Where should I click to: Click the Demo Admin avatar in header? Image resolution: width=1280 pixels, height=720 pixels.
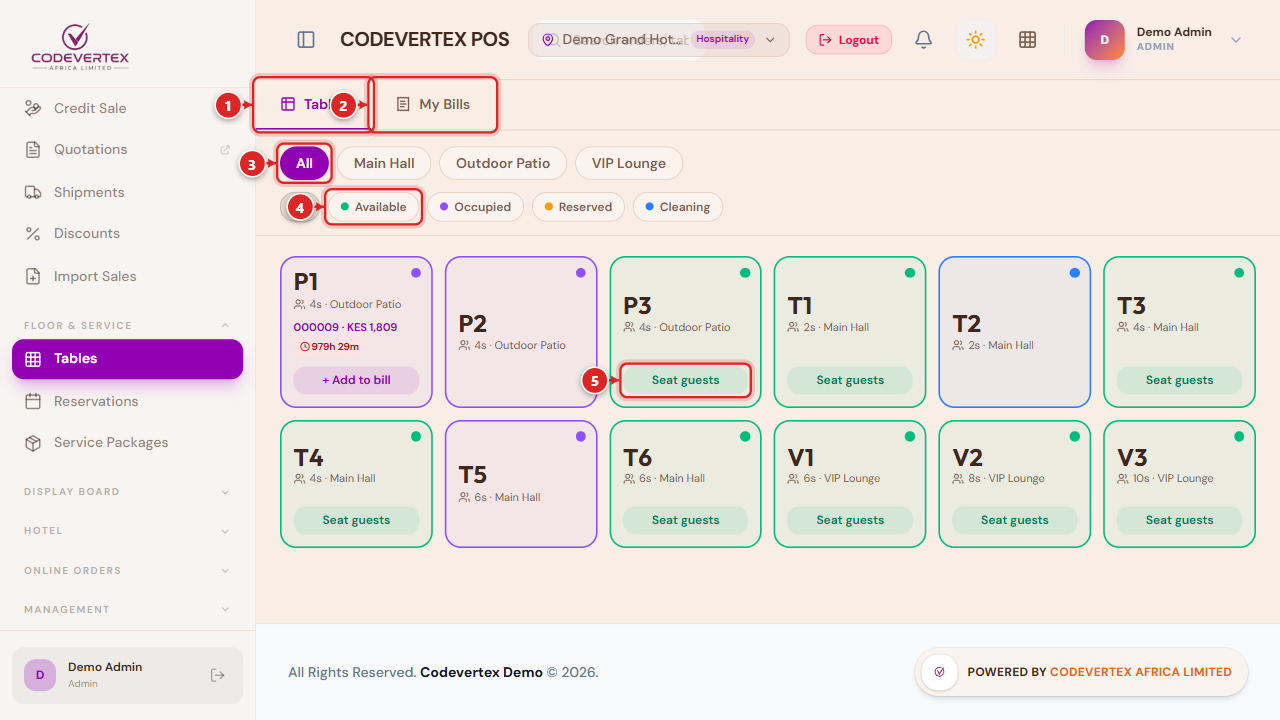(x=1105, y=40)
